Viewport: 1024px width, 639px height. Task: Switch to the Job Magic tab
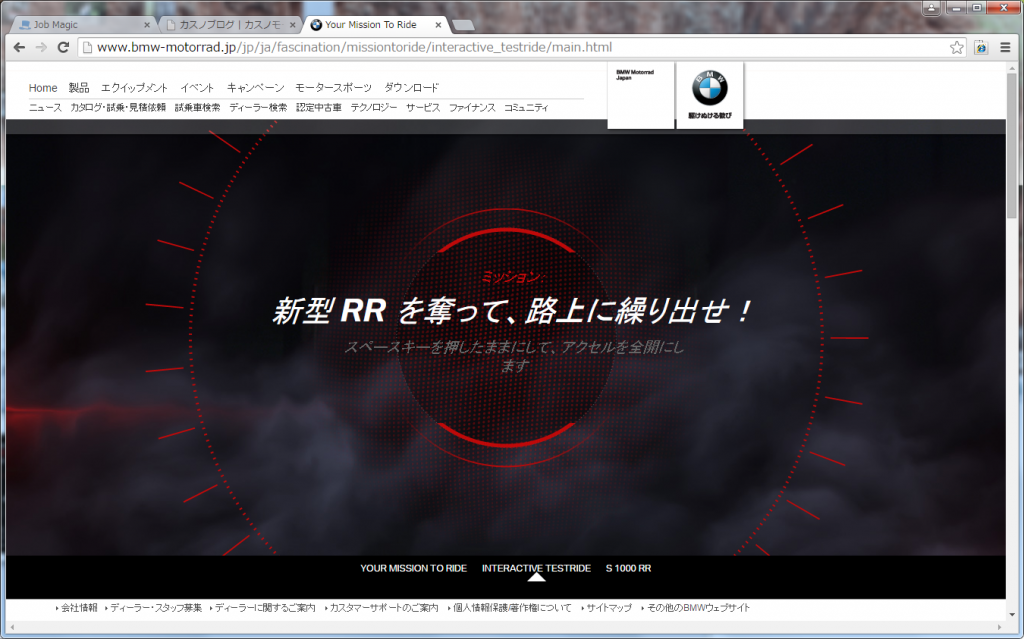[x=84, y=25]
